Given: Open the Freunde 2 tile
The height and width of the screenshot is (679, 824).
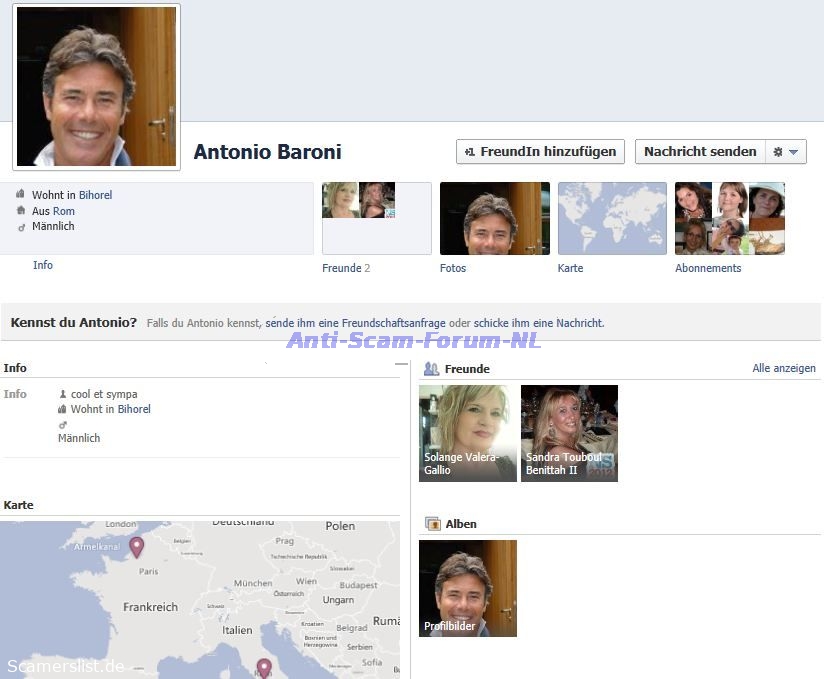Looking at the screenshot, I should (x=376, y=218).
